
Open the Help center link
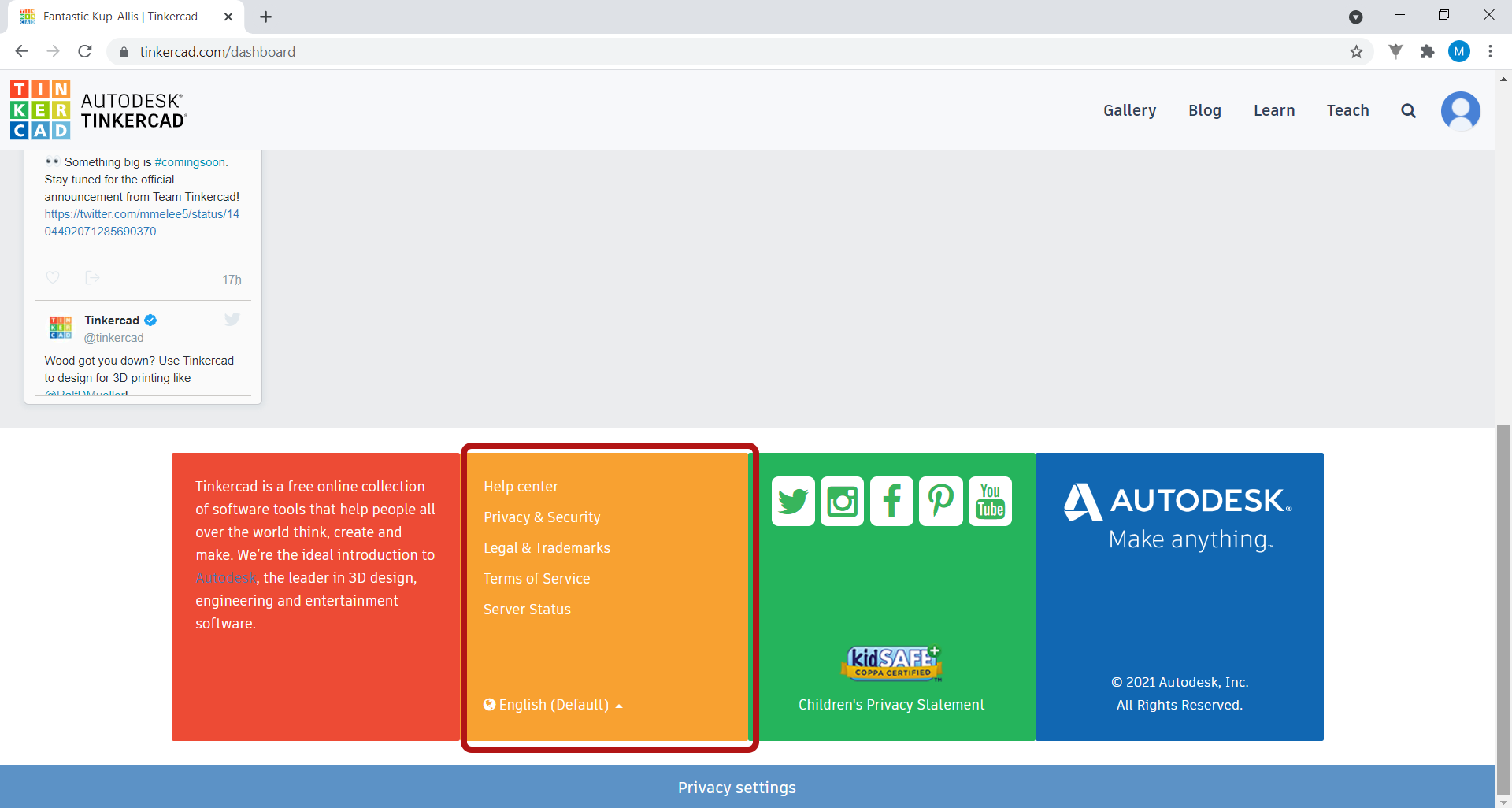(x=521, y=487)
